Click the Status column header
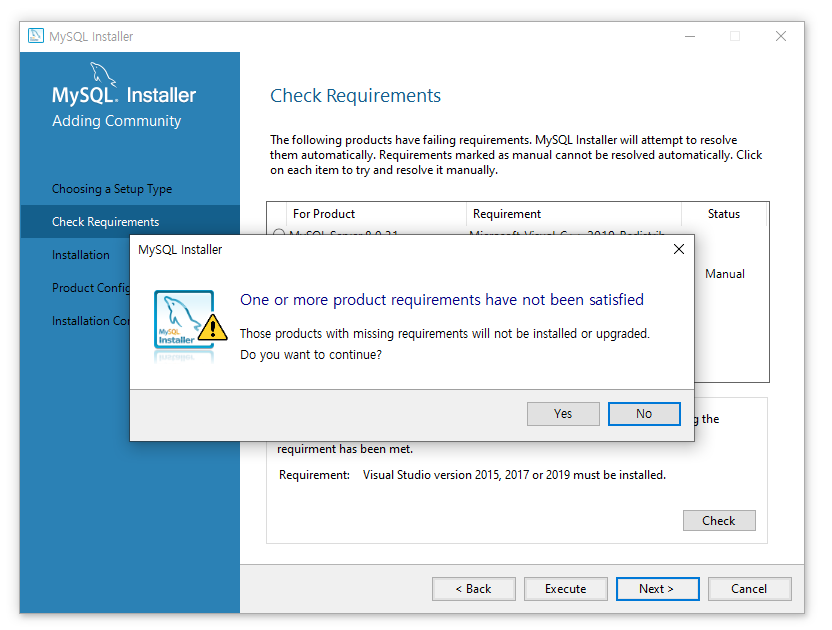Viewport: 832px width, 630px height. 724,214
